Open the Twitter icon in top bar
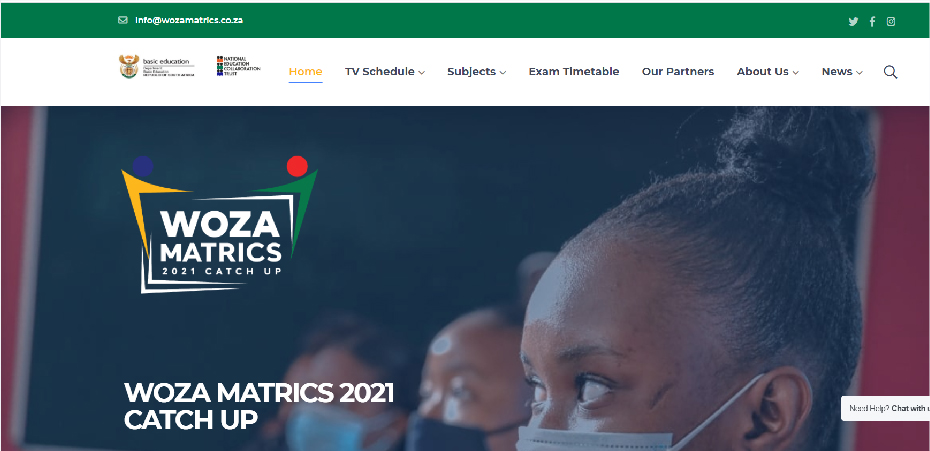This screenshot has height=451, width=930. (x=853, y=22)
